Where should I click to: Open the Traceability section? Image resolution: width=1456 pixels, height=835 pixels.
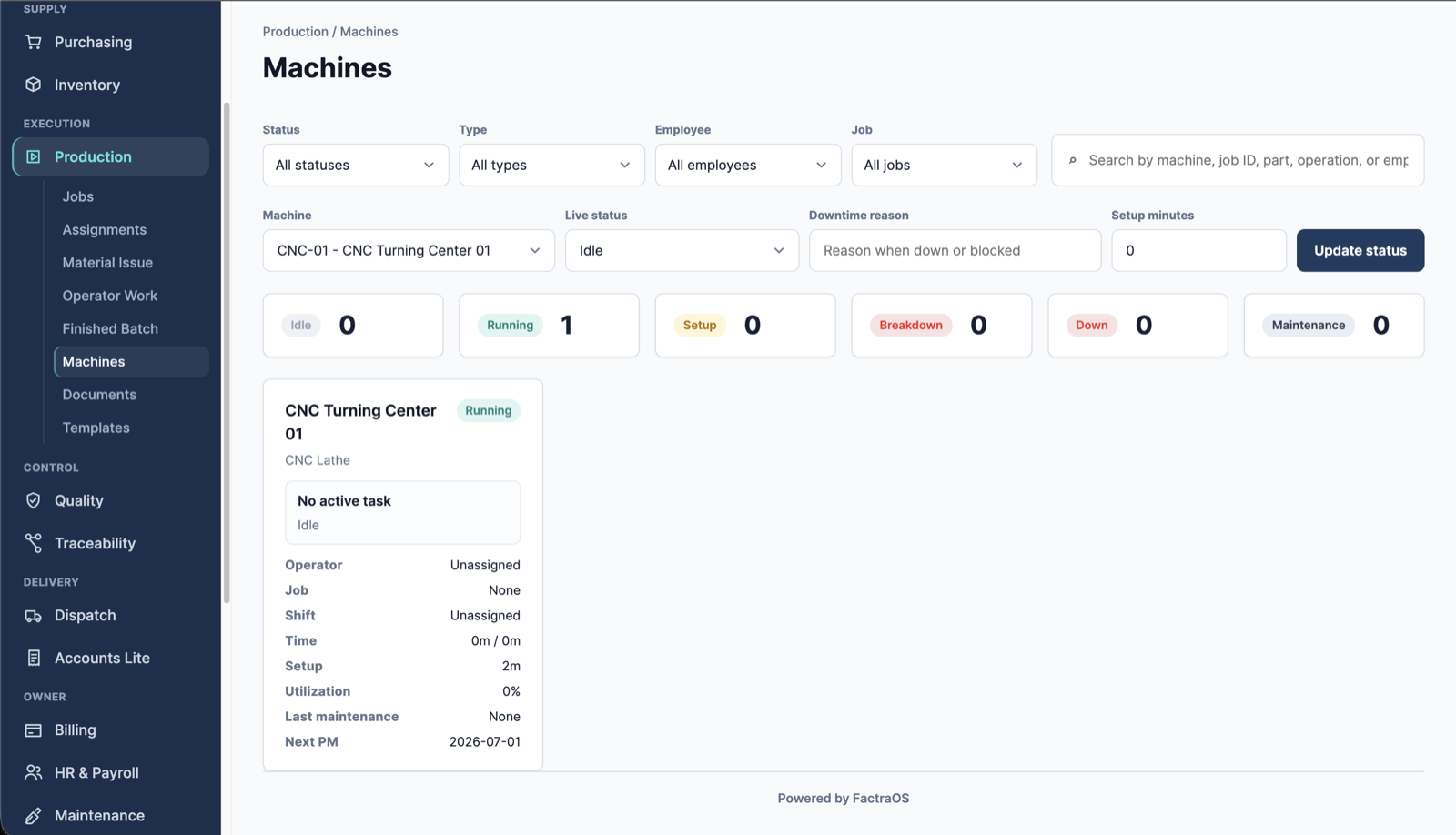(110, 543)
